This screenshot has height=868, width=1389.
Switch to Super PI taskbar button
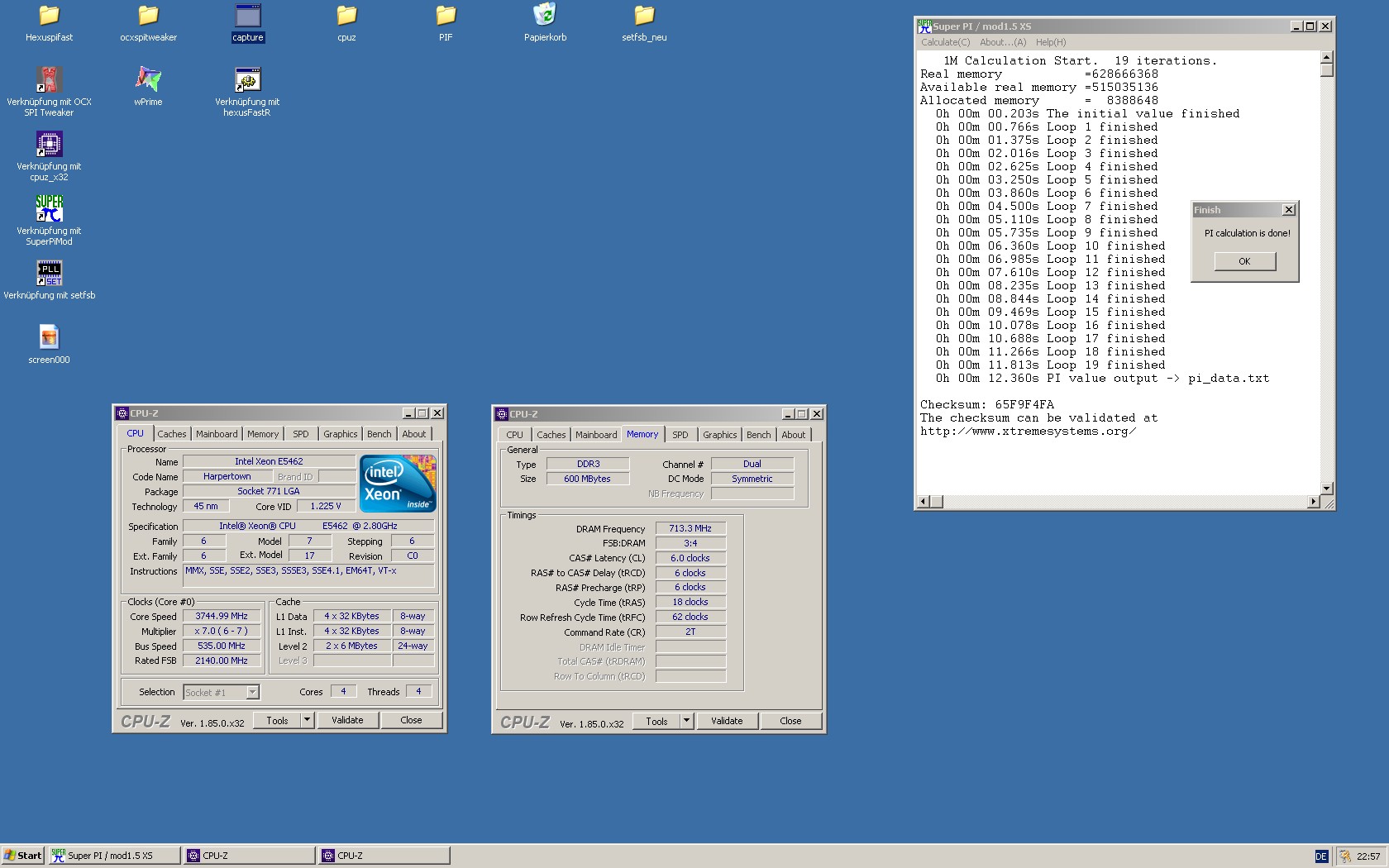point(113,856)
